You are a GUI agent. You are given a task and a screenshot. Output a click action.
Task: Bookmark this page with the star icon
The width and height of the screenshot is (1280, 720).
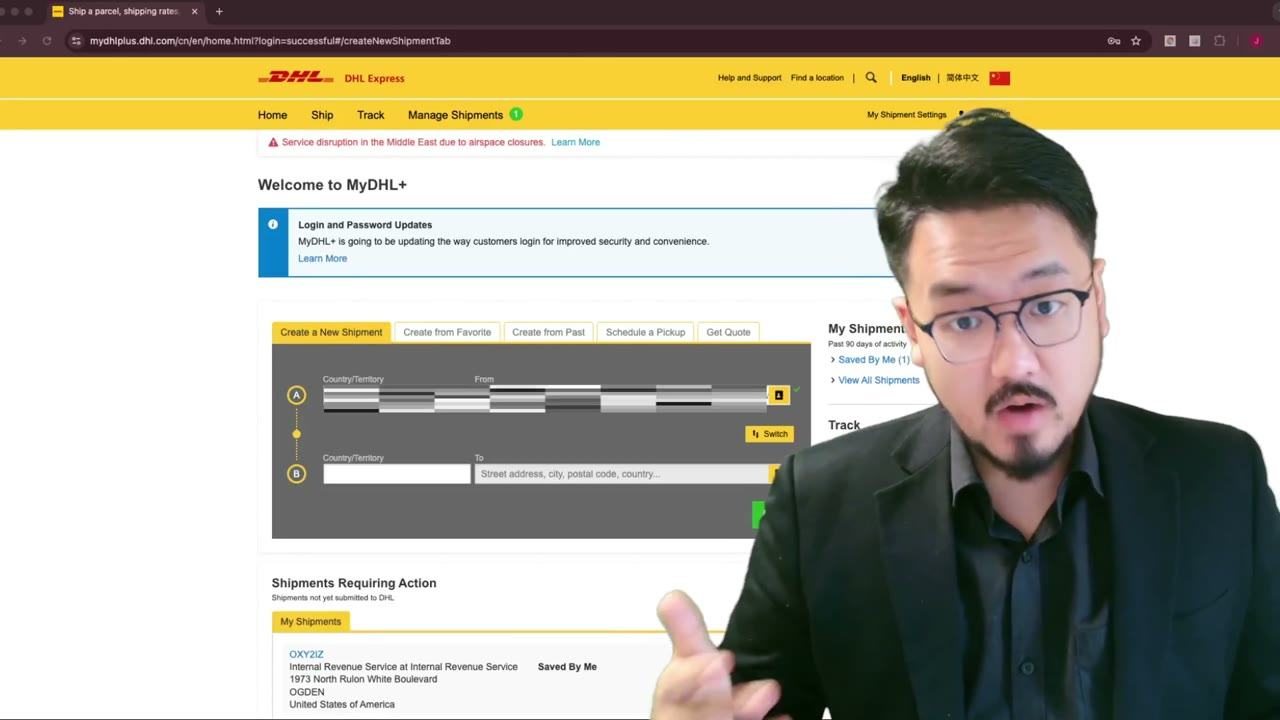pyautogui.click(x=1136, y=41)
